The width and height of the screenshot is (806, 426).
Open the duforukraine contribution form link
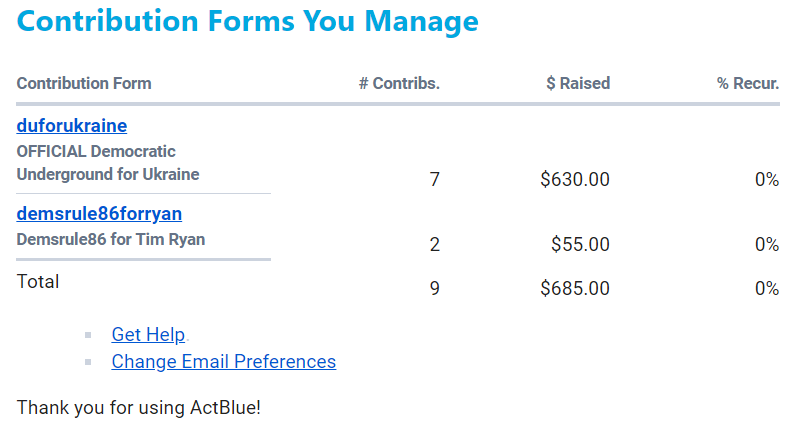click(x=72, y=126)
